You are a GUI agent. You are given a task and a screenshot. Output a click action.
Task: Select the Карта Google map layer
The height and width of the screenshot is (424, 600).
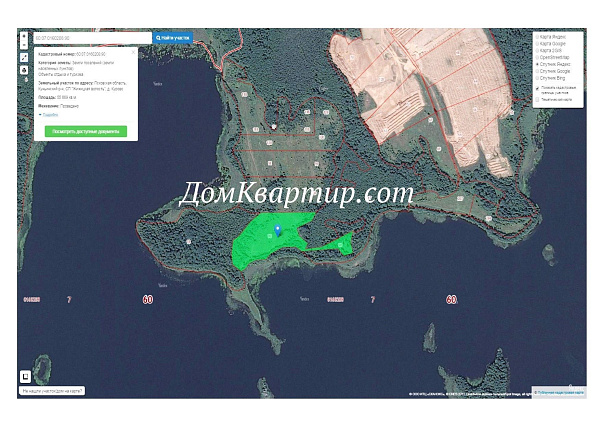(538, 46)
